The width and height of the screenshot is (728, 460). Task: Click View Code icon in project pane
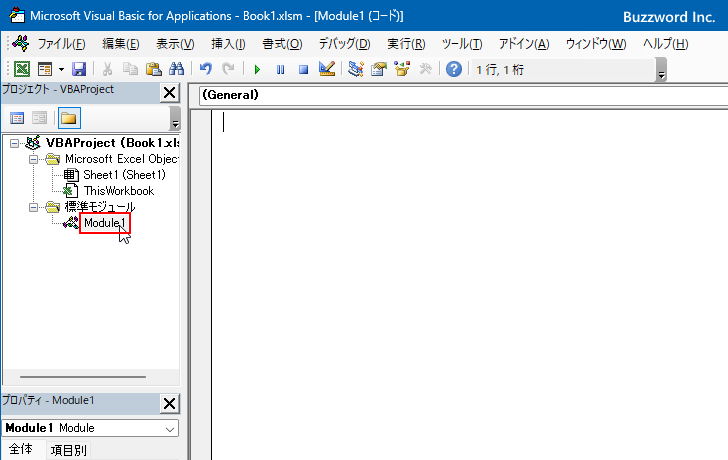(x=17, y=118)
